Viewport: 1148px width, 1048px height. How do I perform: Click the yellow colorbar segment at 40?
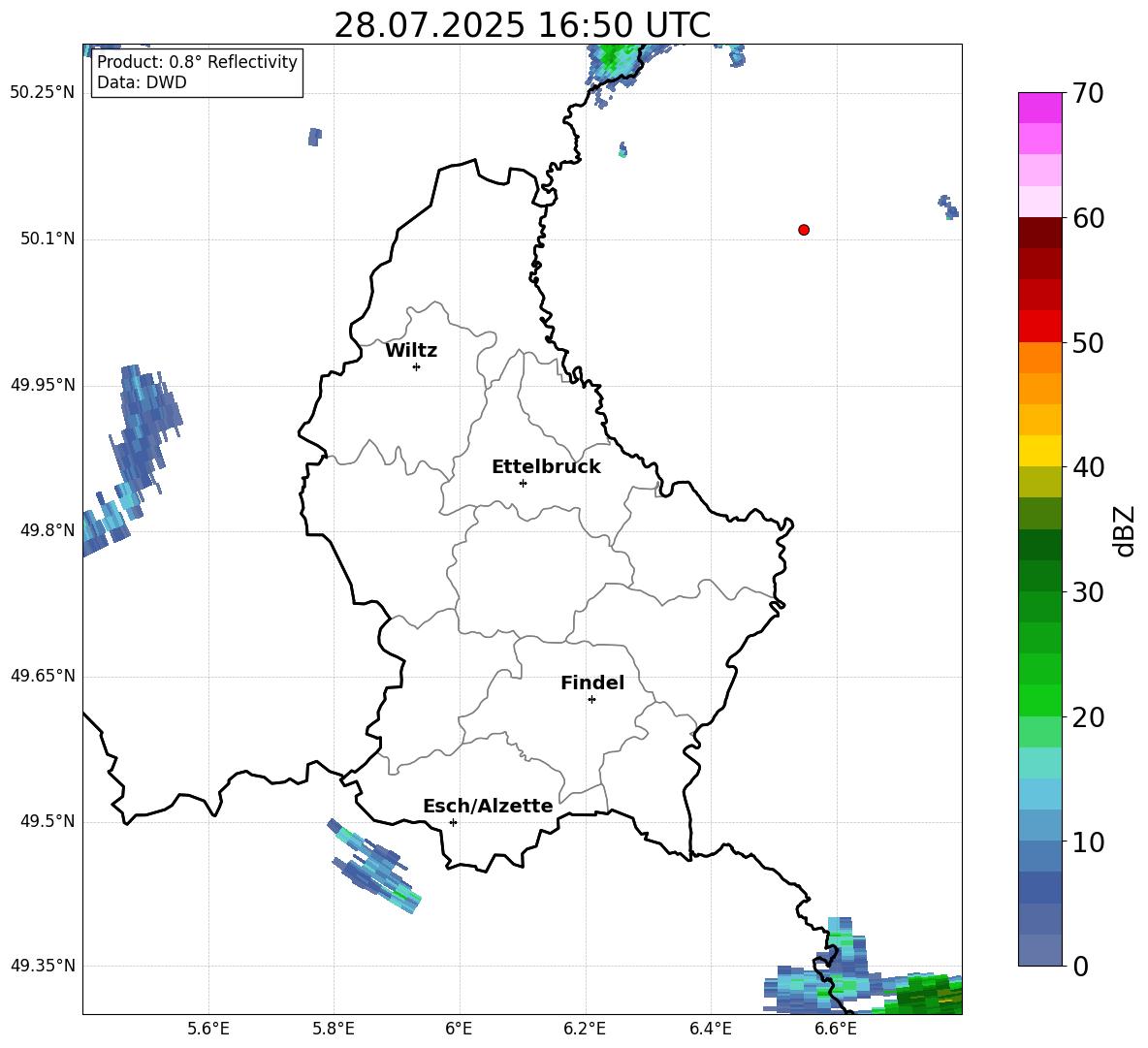[x=1039, y=451]
